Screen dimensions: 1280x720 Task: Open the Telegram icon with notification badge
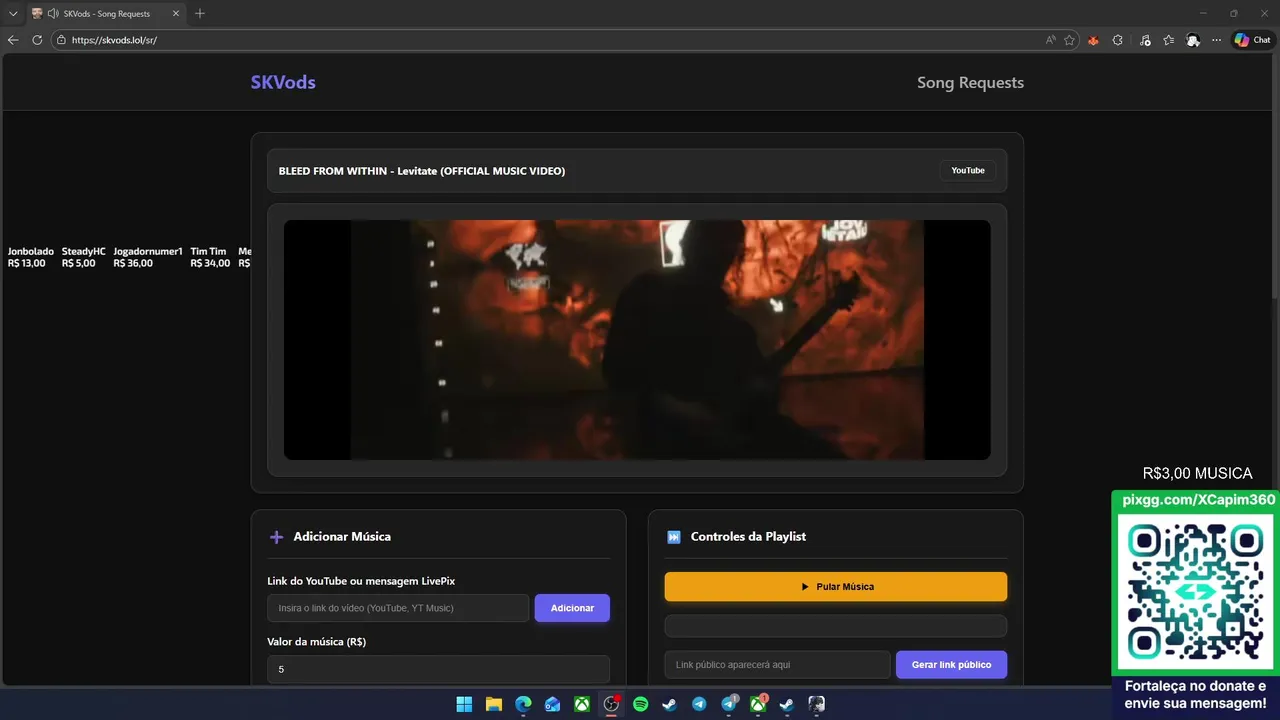(x=729, y=704)
